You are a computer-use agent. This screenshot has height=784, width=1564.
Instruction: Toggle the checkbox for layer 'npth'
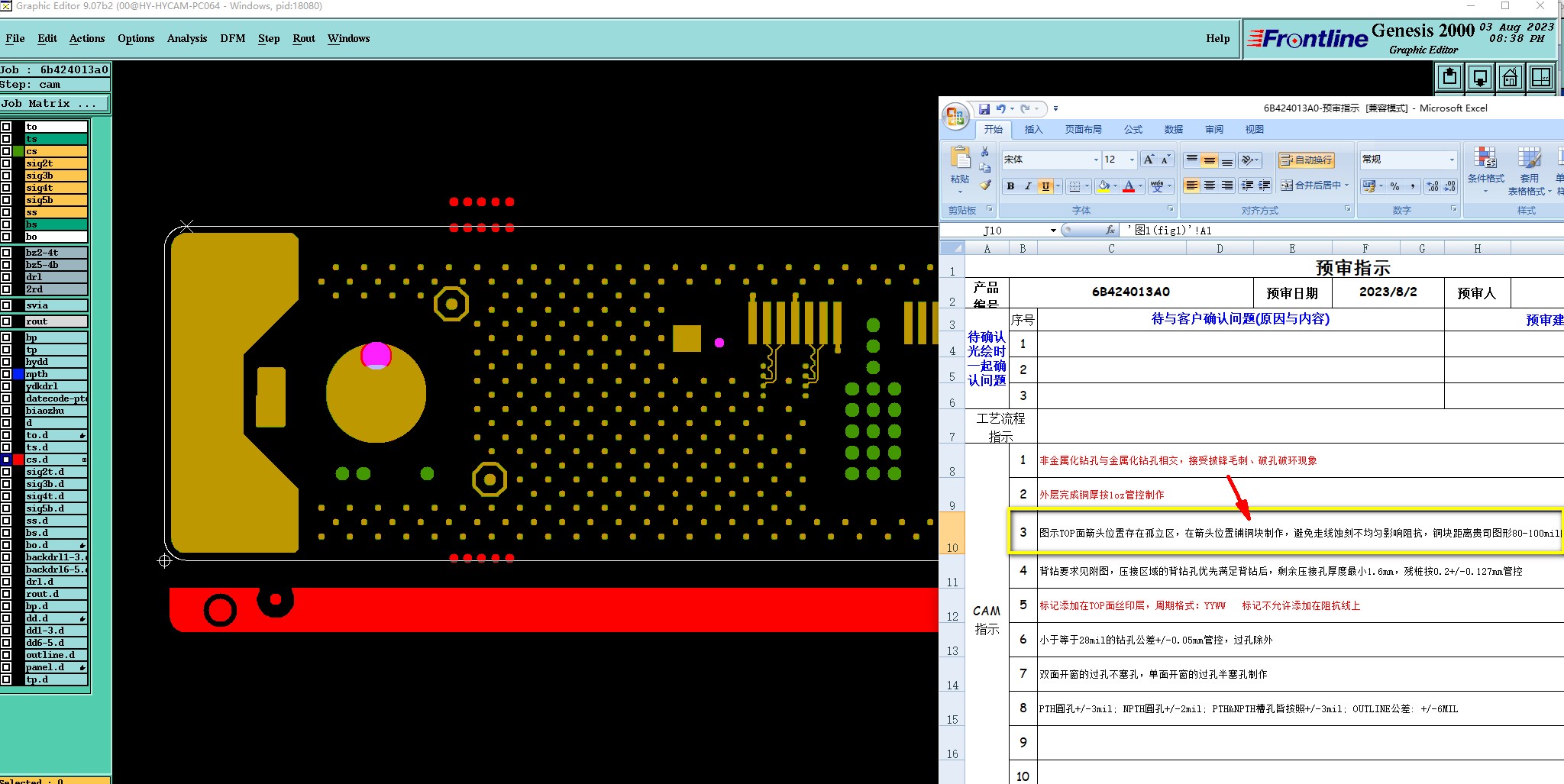(x=6, y=374)
